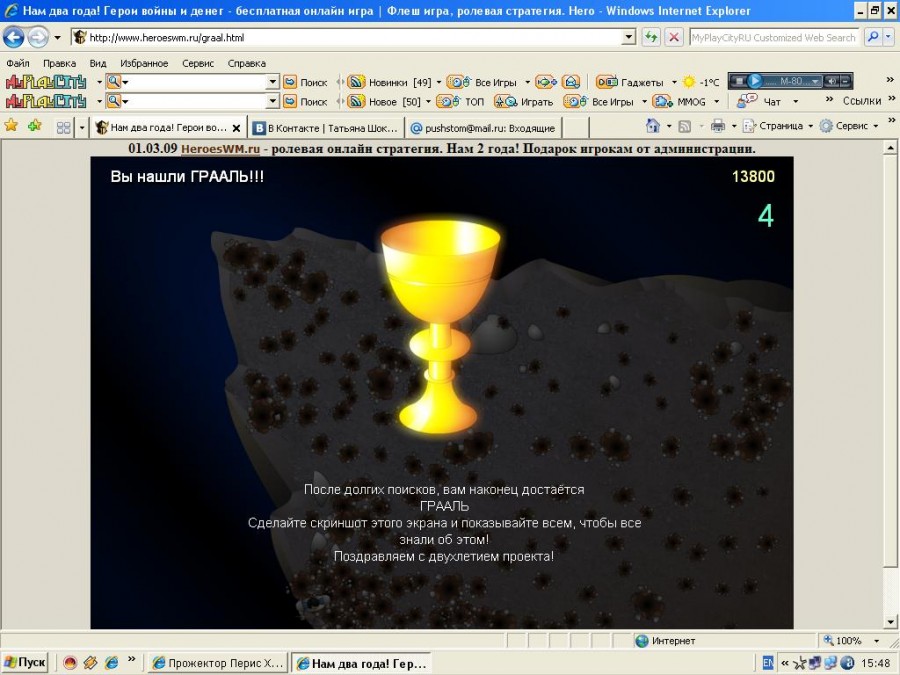
Task: Click the page scrollbar up arrow
Action: pos(891,147)
